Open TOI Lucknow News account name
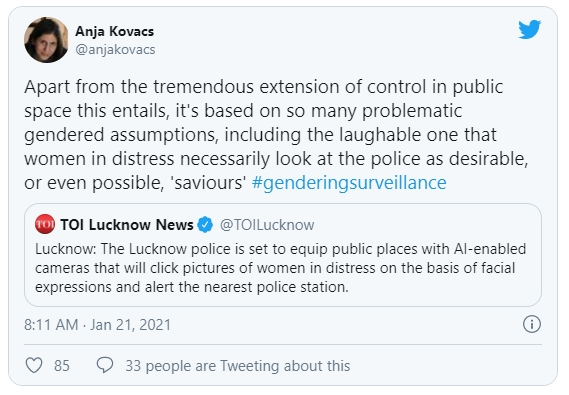Image resolution: width=569 pixels, height=395 pixels. point(127,225)
